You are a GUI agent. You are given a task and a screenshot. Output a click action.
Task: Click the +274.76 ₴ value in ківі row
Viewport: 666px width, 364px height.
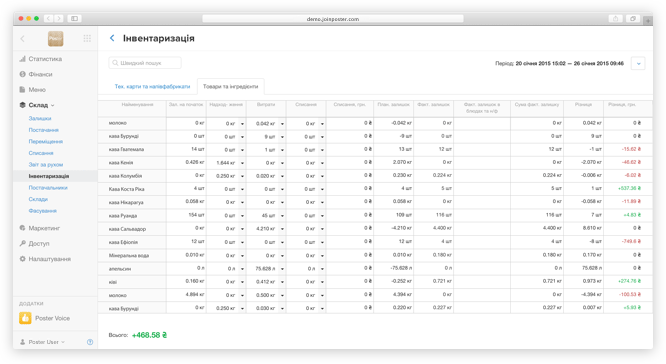click(629, 281)
